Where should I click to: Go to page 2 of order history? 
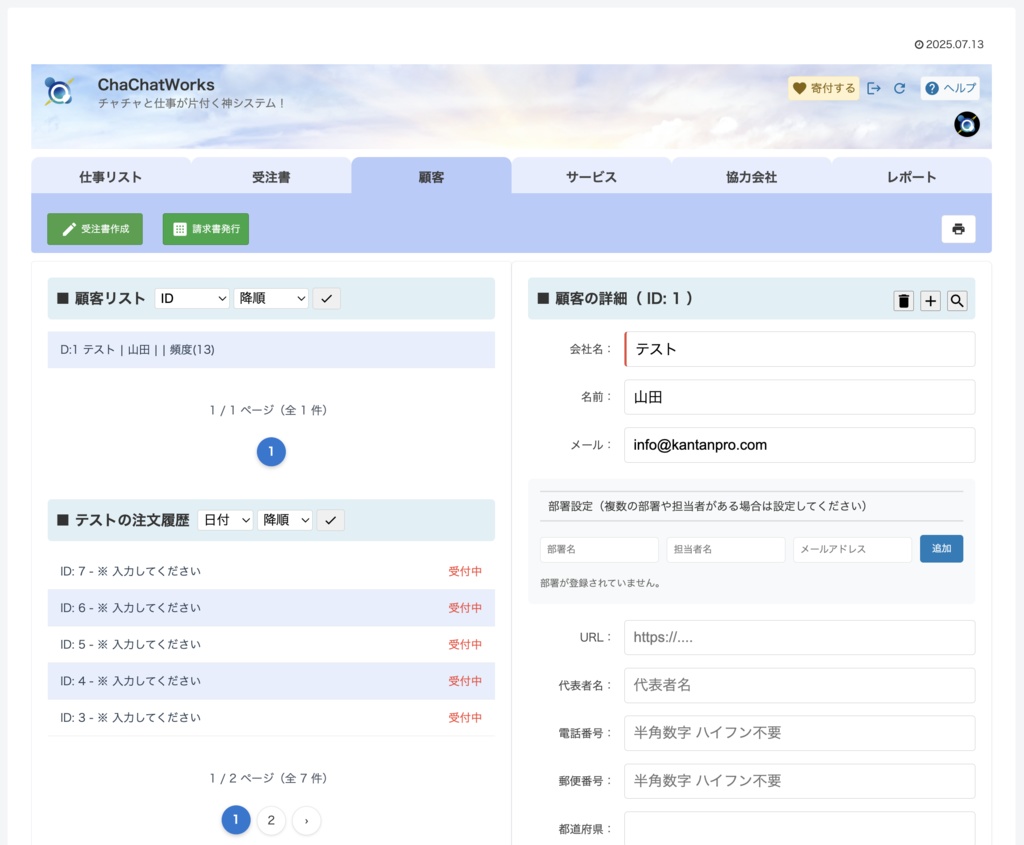coord(271,820)
